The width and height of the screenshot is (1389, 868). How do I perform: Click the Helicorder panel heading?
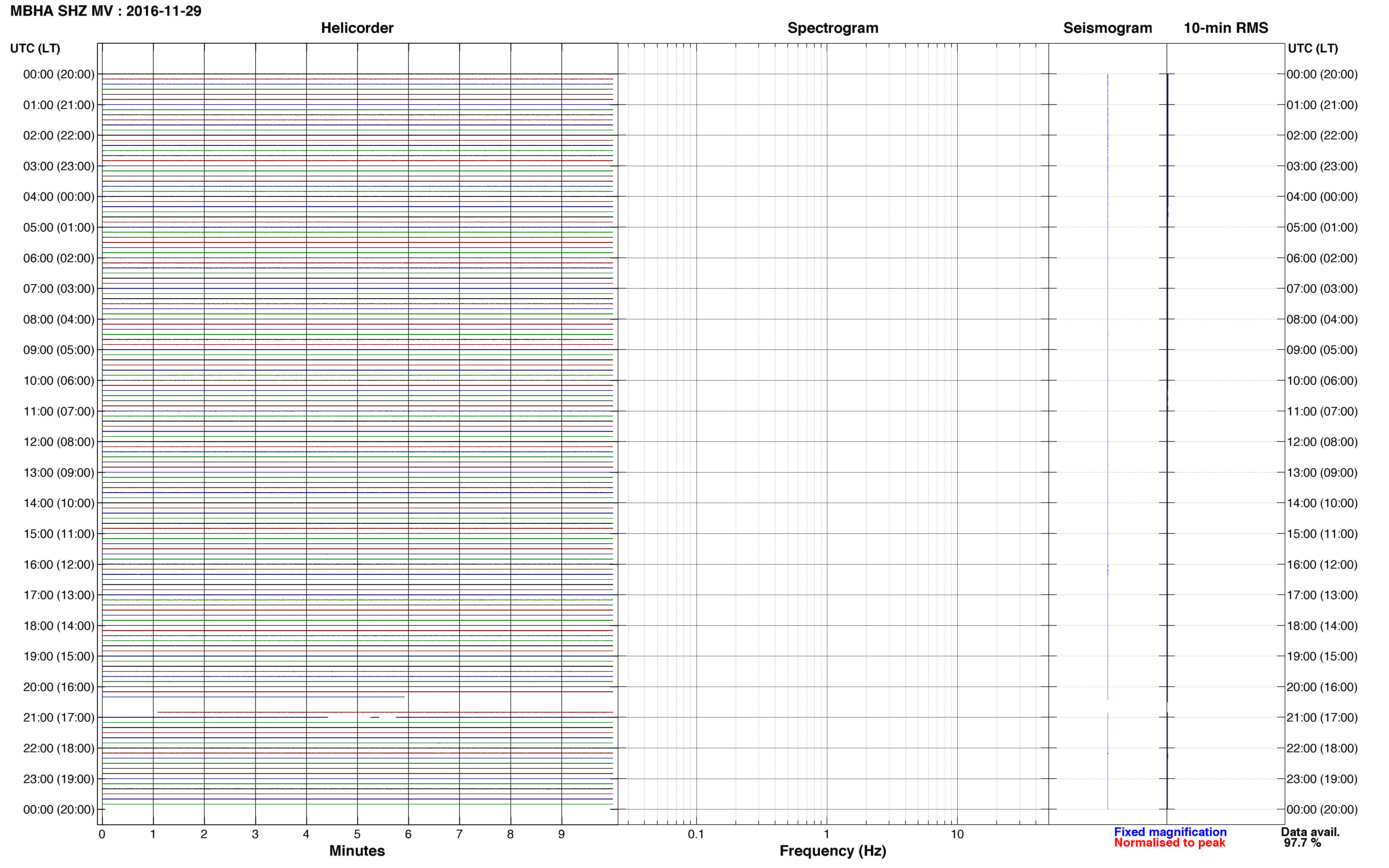point(357,28)
